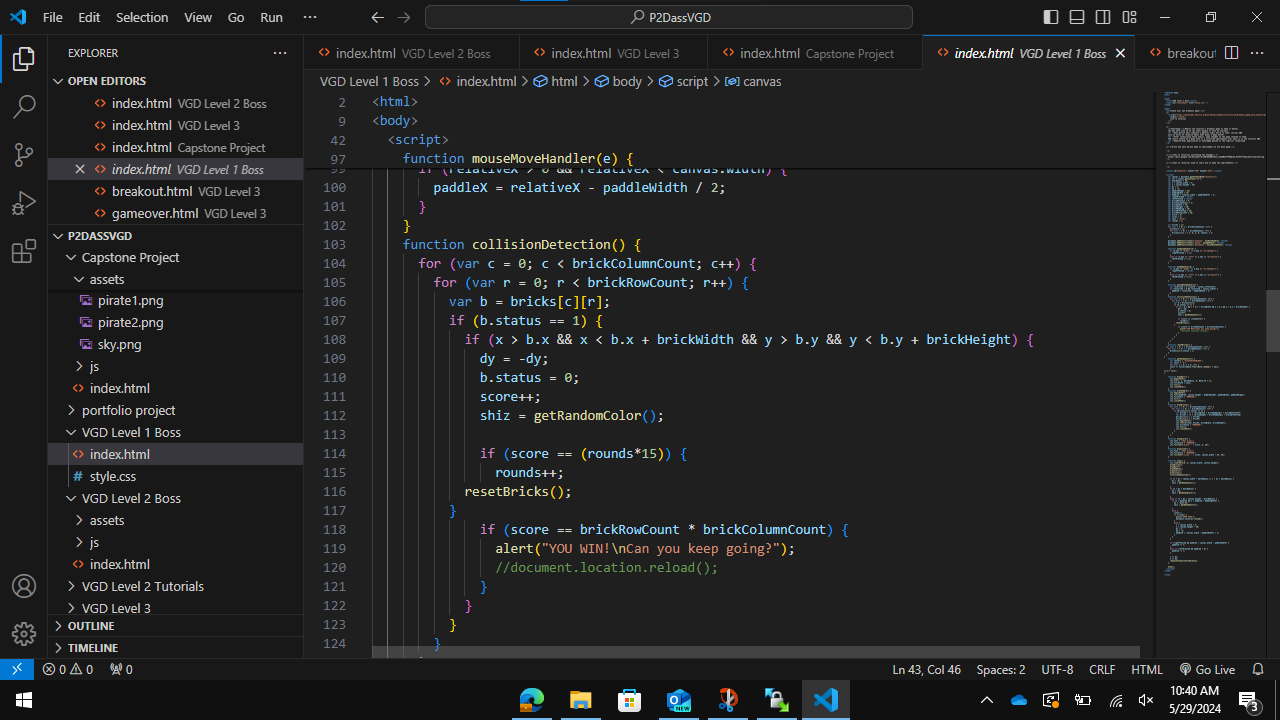Click the vertical scrollbar in the editor
This screenshot has width=1280, height=720.
[x=1272, y=320]
